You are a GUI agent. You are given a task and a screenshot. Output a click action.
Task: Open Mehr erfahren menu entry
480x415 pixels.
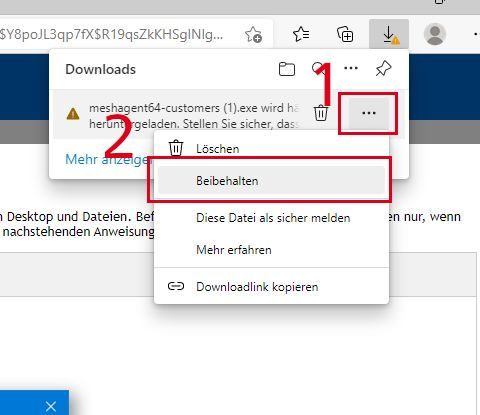click(271, 250)
